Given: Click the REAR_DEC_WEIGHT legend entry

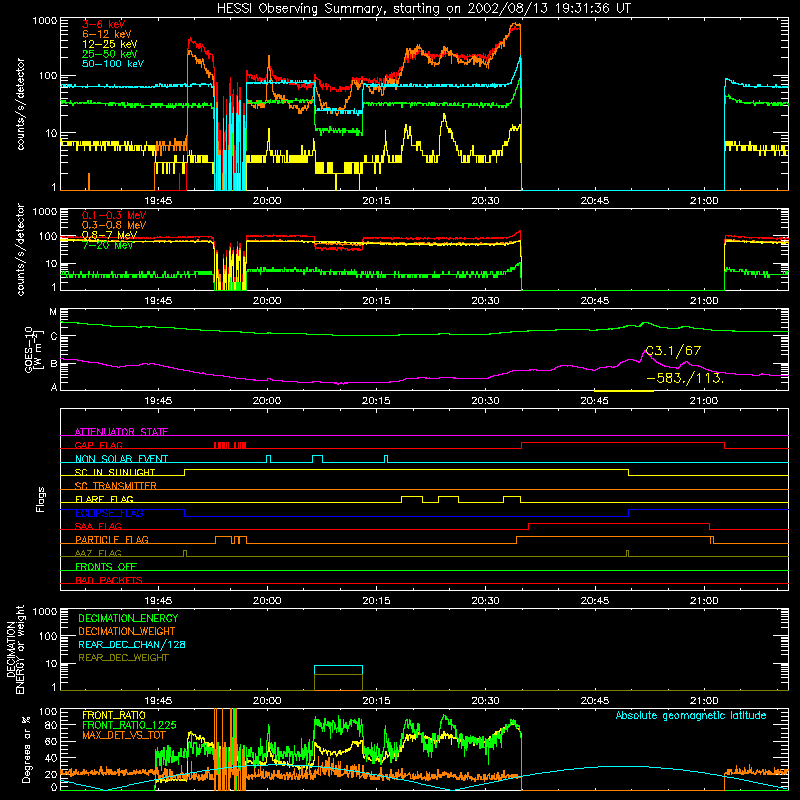Looking at the screenshot, I should tap(123, 658).
